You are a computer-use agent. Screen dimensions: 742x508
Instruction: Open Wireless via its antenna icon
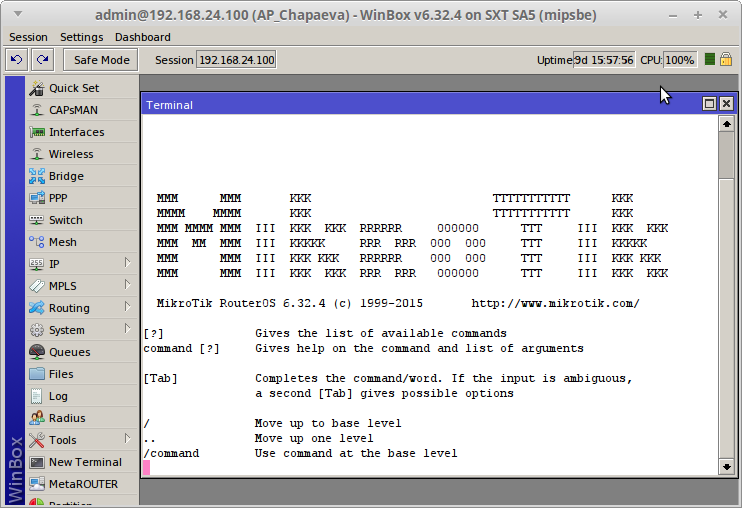(36, 154)
